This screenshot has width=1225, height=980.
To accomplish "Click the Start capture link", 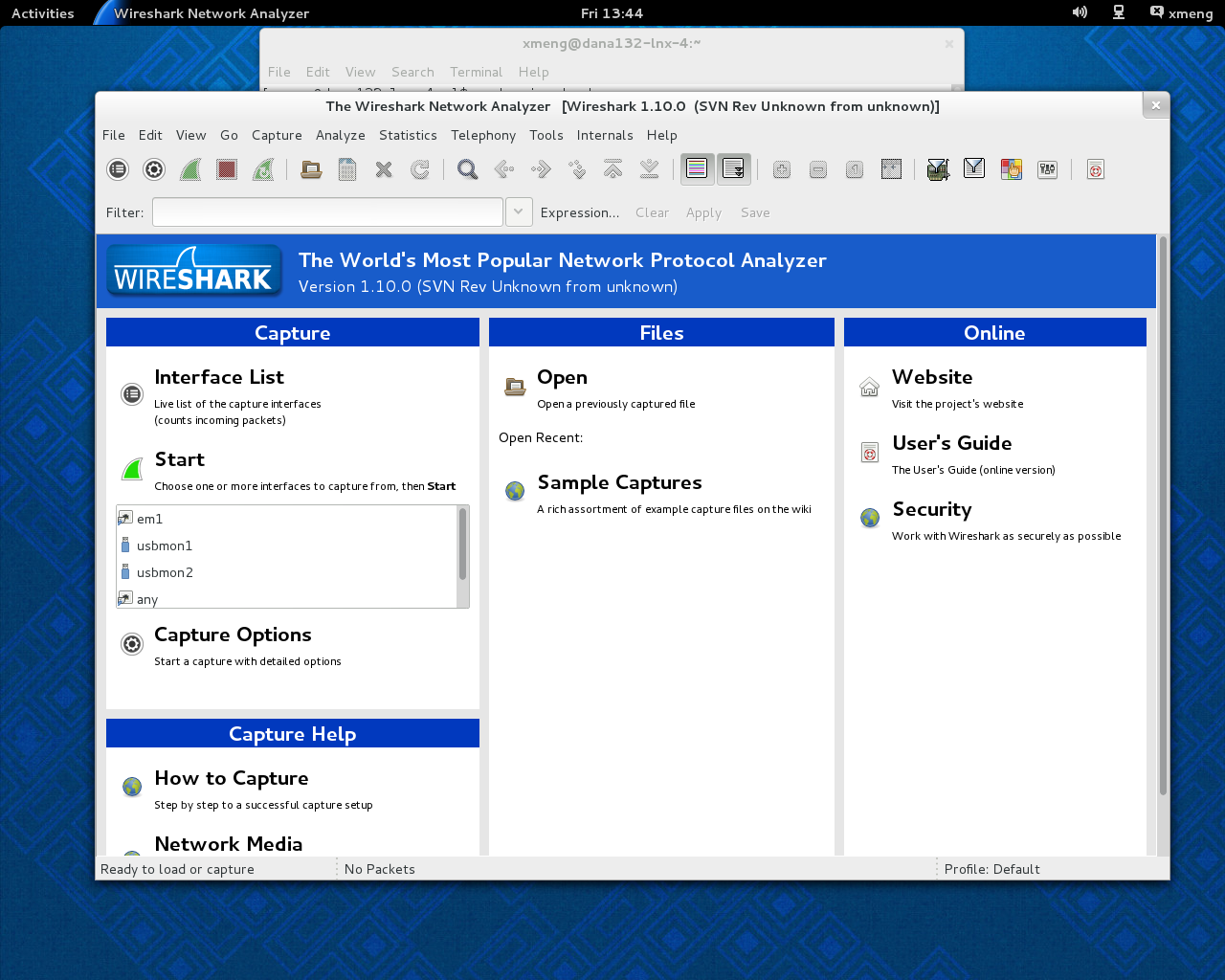I will click(180, 459).
